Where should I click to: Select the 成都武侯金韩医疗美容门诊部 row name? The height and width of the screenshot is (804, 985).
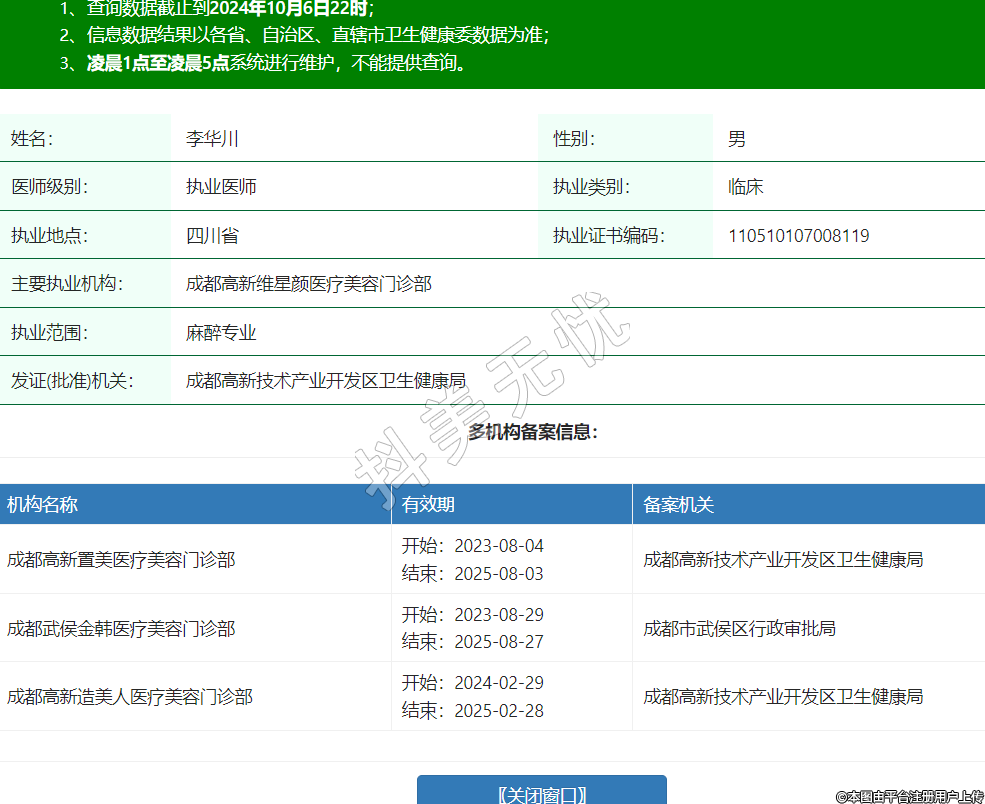point(121,629)
